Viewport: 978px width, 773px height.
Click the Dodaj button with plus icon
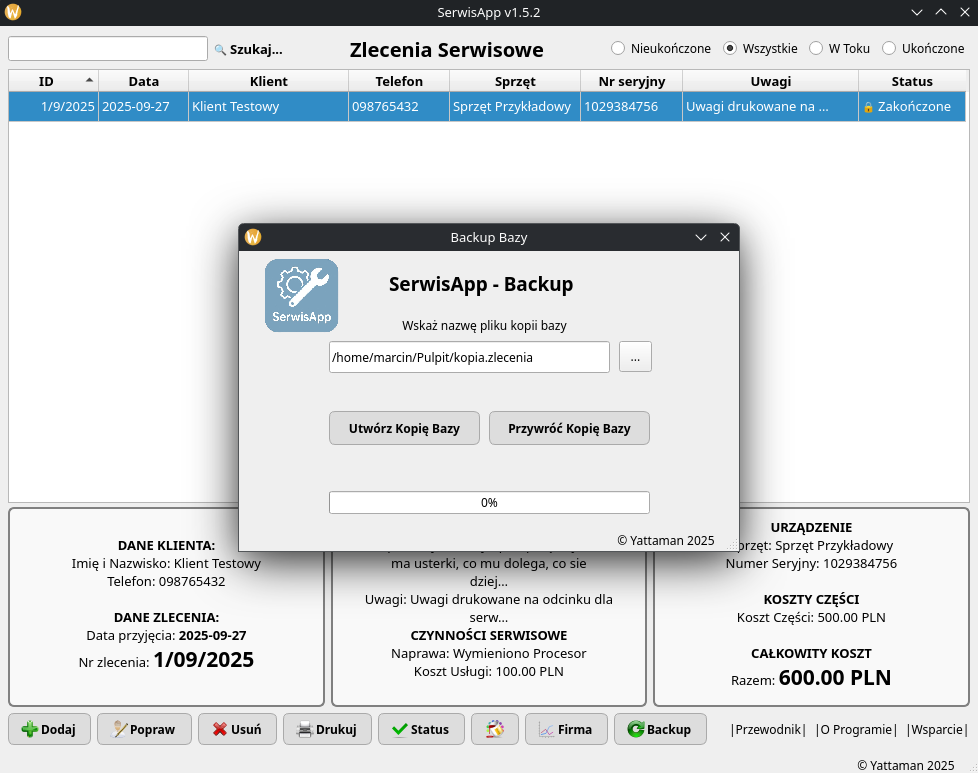pyautogui.click(x=49, y=729)
